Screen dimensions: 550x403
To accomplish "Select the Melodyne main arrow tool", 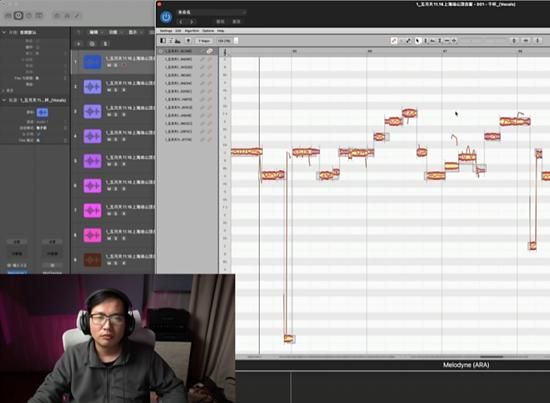I will 417,41.
